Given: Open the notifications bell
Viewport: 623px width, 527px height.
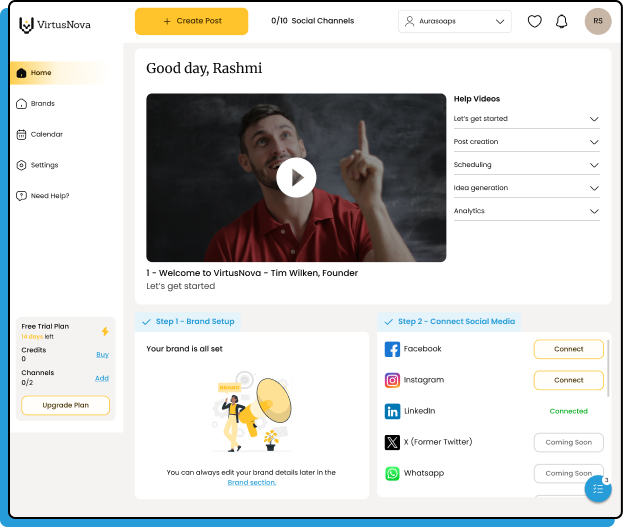Looking at the screenshot, I should 562,21.
